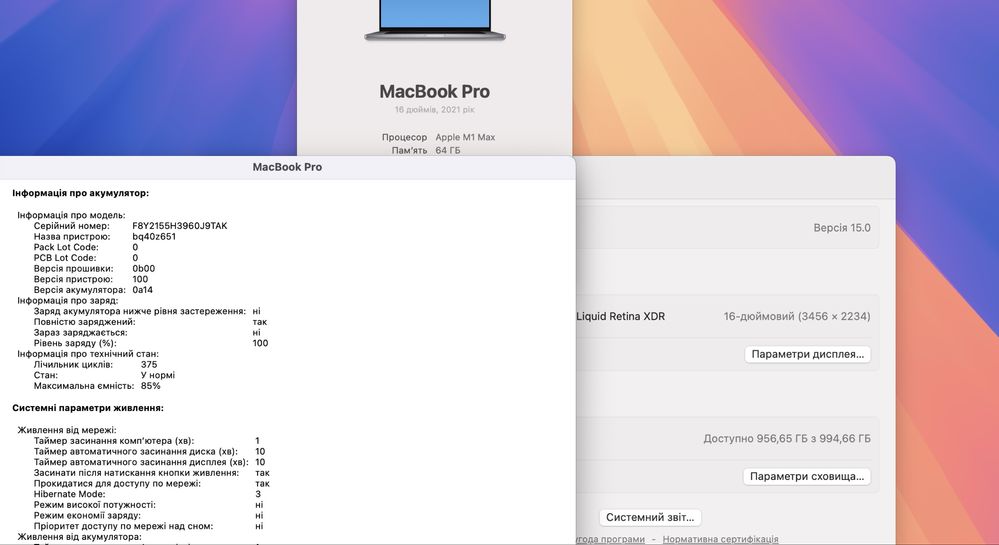The height and width of the screenshot is (545, 999).
Task: Click the Таймер засинання комп'ютера (хв) label
Action: (114, 440)
